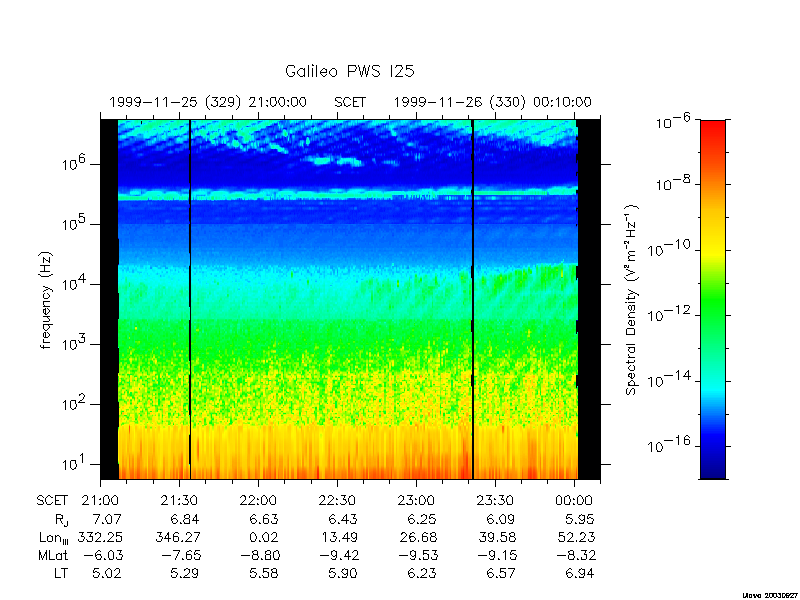
Task: Click the RJ value '6.84'
Action: [x=185, y=519]
